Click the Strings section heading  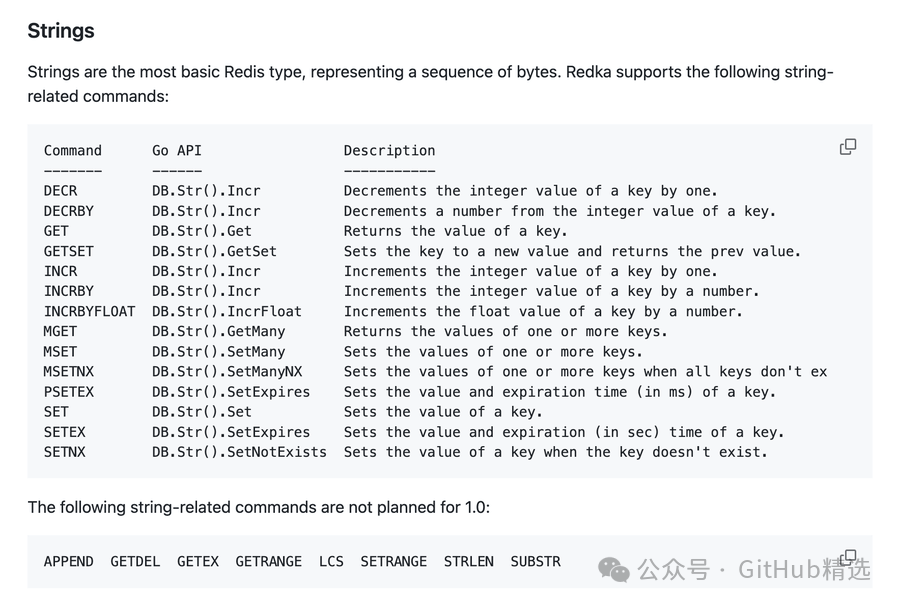60,31
